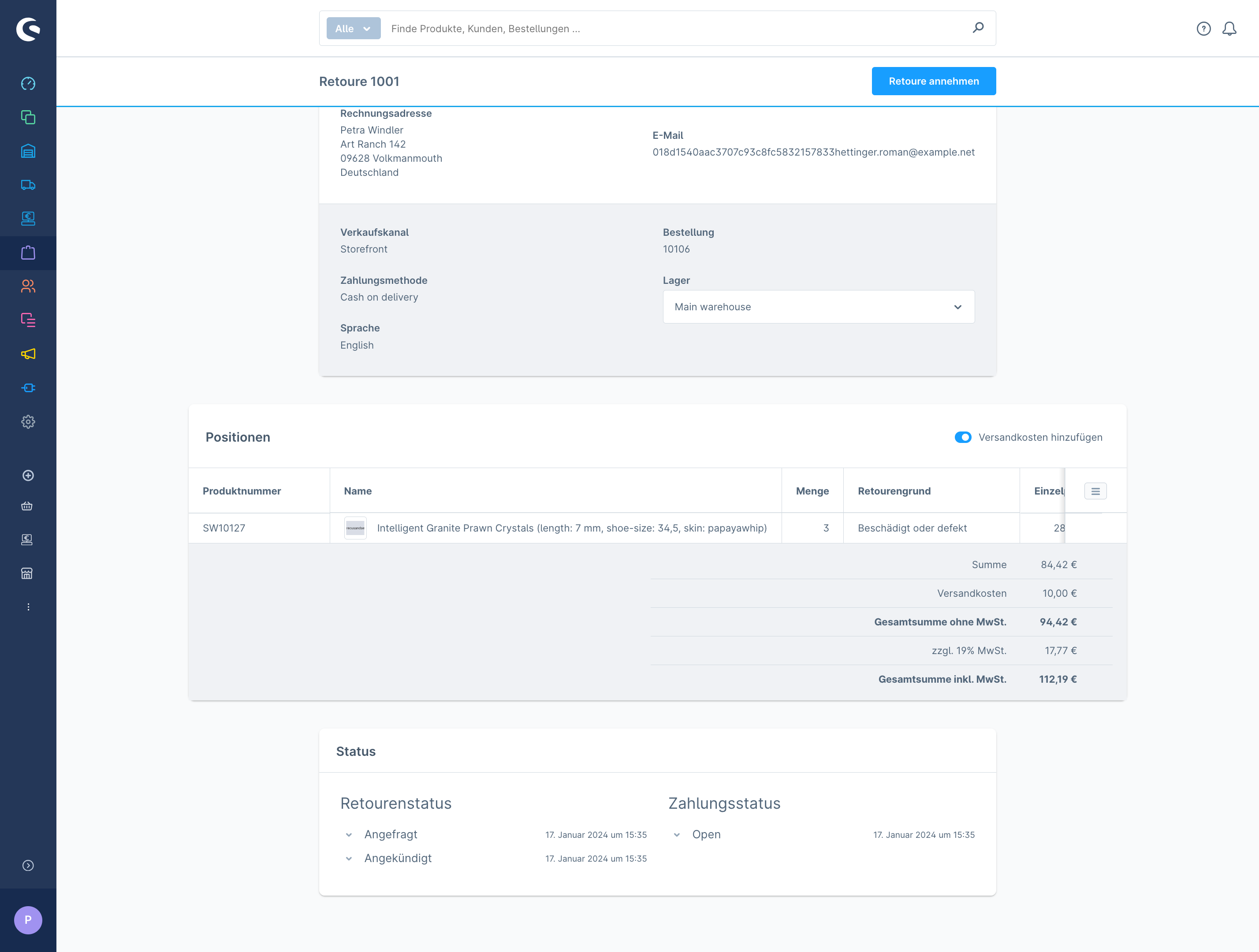This screenshot has width=1259, height=952.
Task: Open the Orders shopping bag sidebar icon
Action: 28,253
